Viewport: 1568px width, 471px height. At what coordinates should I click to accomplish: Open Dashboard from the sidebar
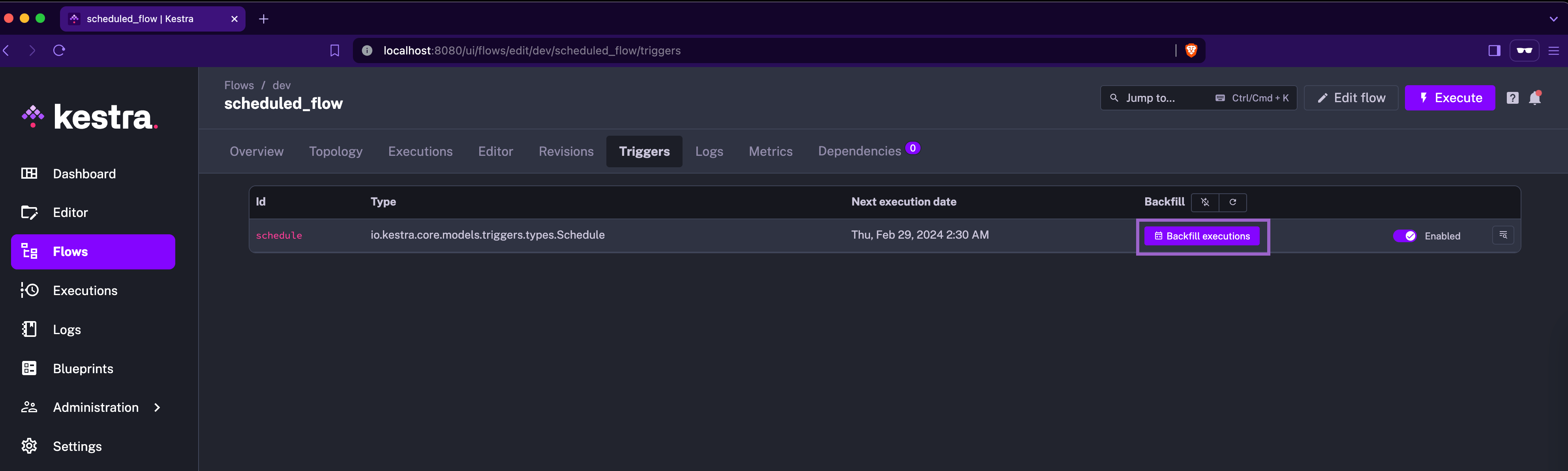coord(84,174)
